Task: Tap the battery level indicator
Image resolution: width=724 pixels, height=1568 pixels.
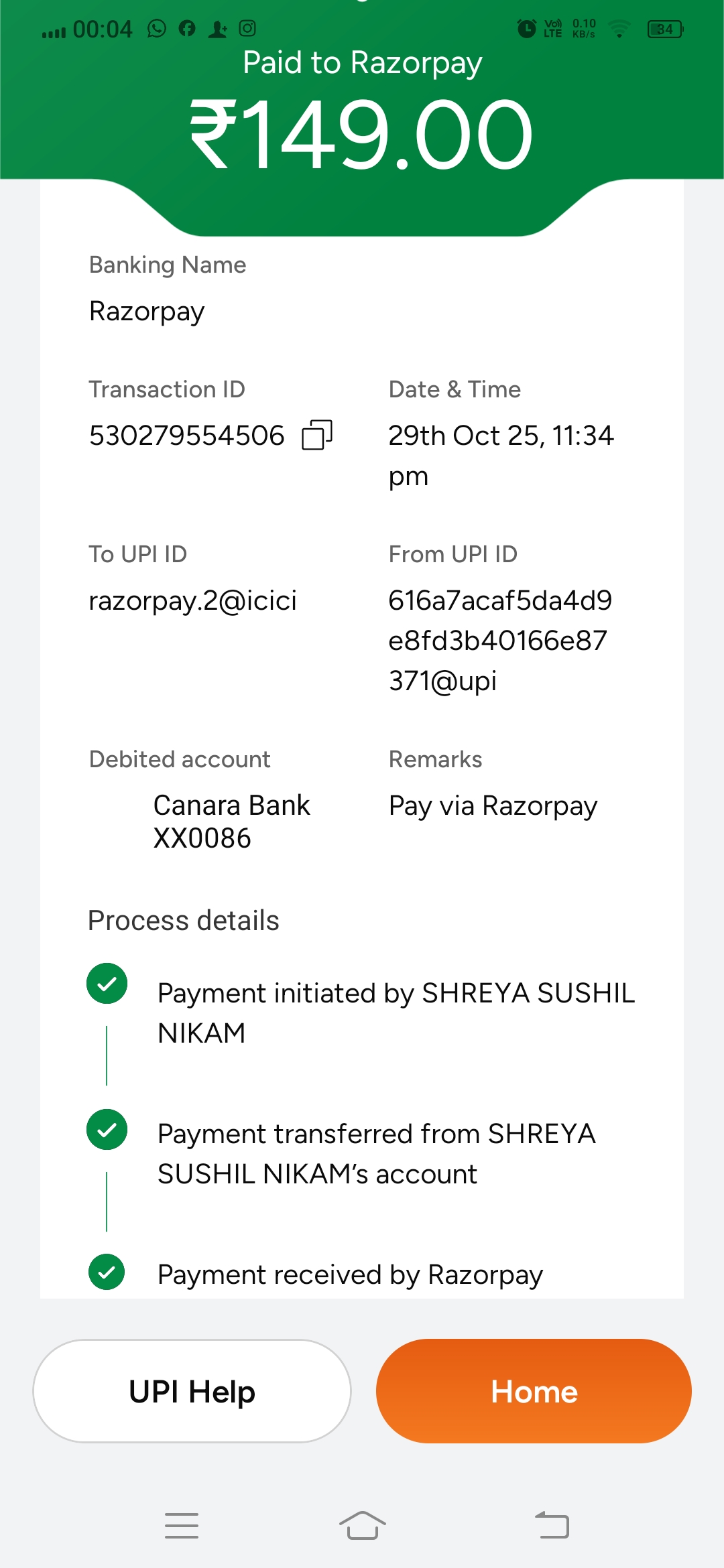Action: click(664, 29)
